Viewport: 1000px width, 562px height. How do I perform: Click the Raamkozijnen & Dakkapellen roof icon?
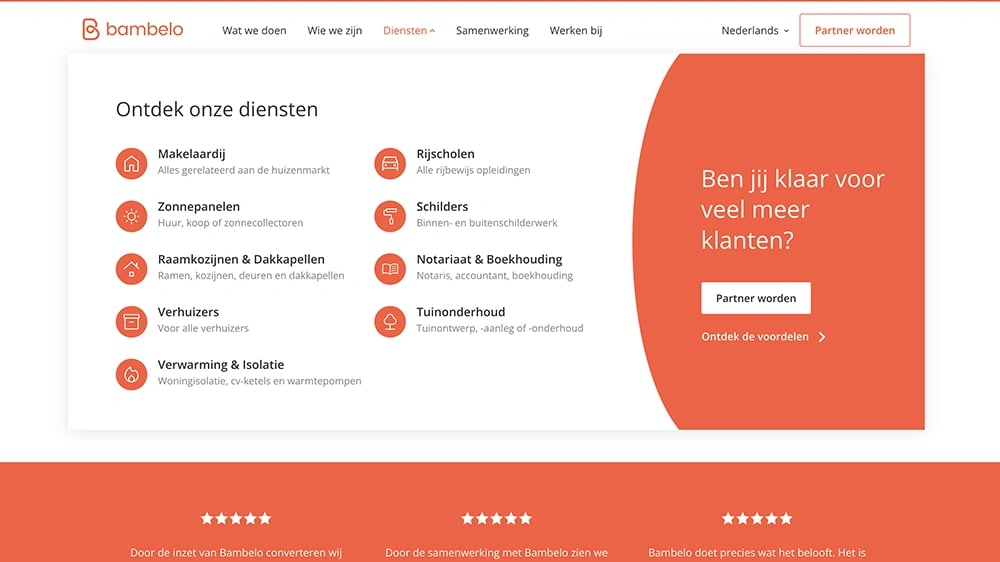(x=131, y=269)
